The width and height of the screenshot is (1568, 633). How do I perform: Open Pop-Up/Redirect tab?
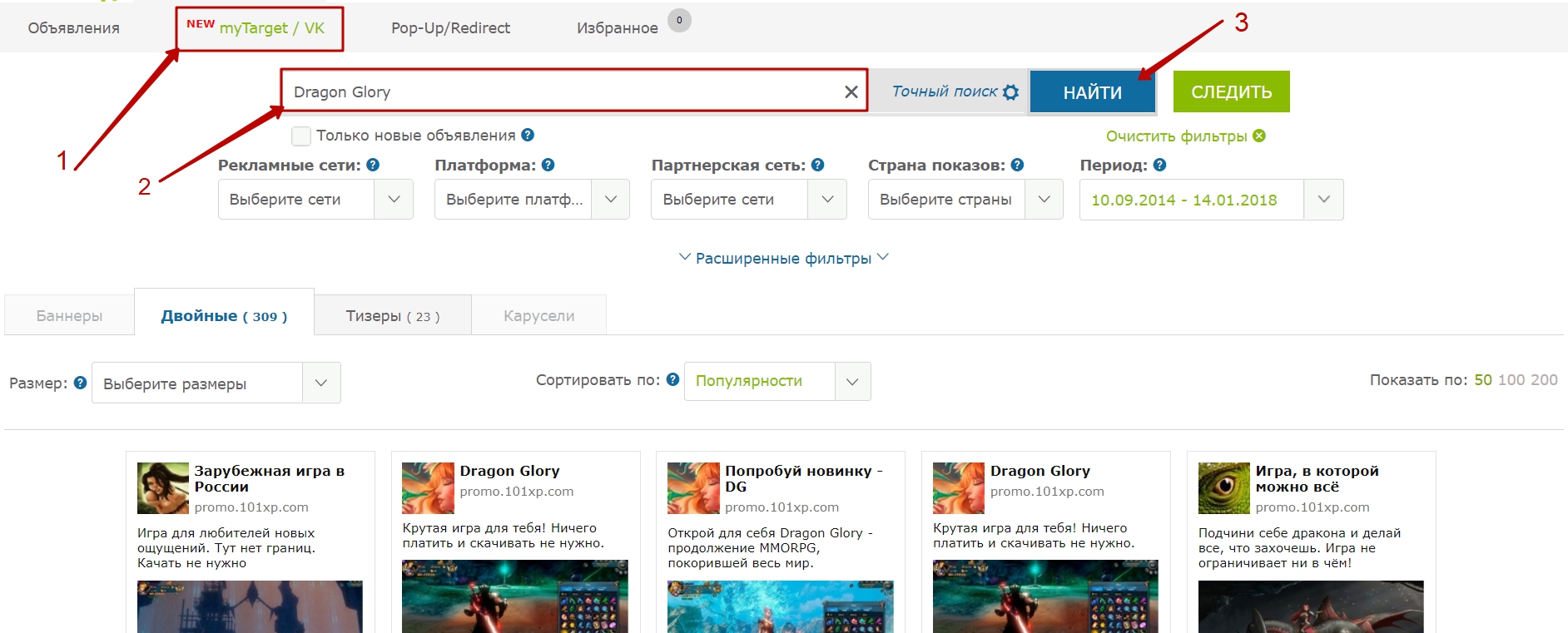pos(450,27)
